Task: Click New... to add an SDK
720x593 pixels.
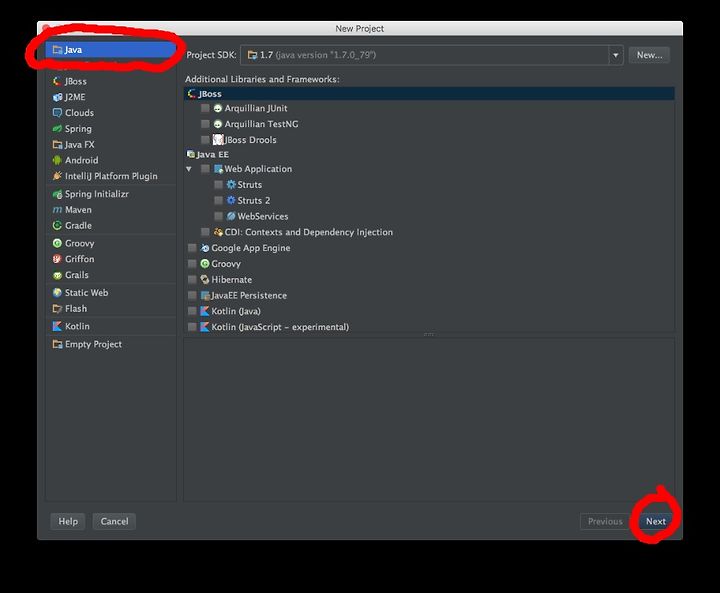Action: pos(649,55)
